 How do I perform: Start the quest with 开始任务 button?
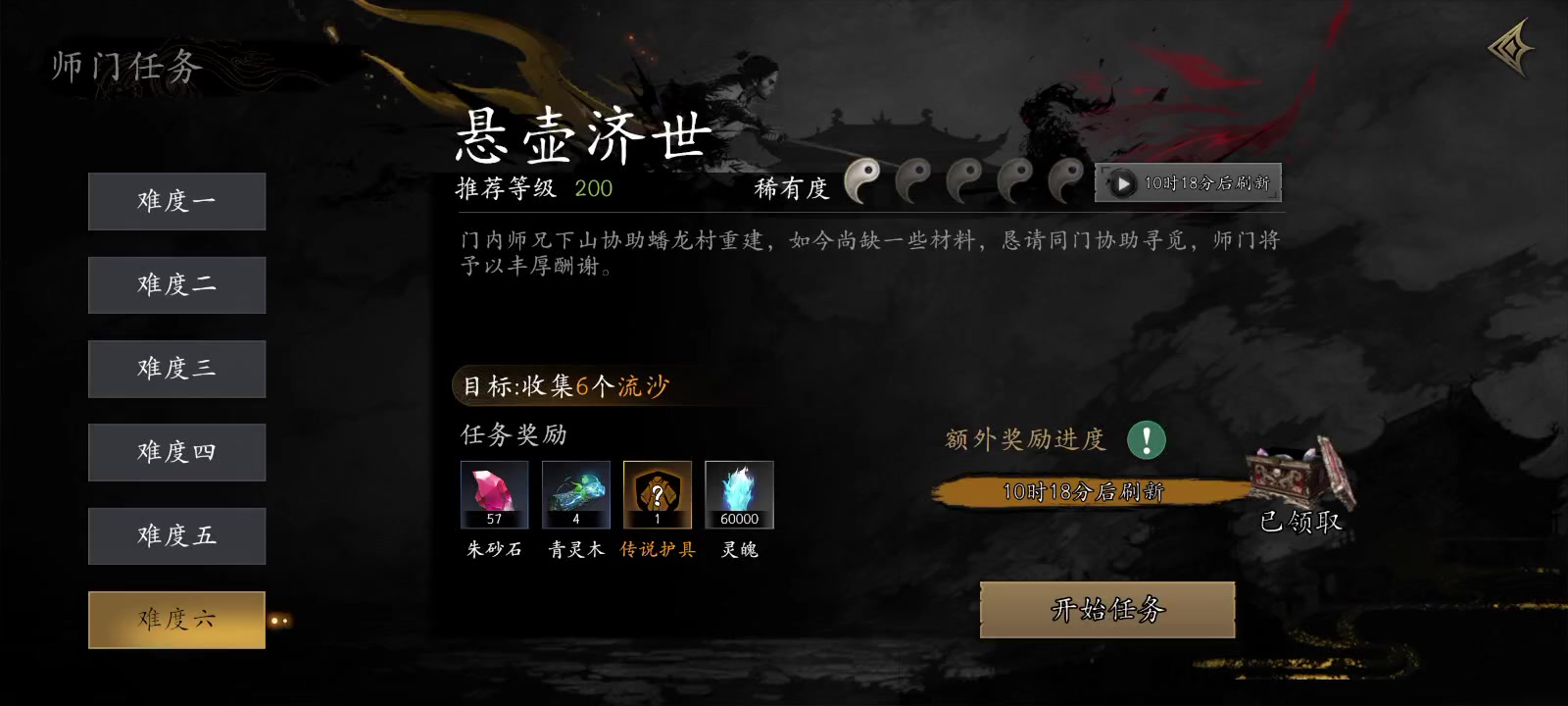click(1107, 610)
